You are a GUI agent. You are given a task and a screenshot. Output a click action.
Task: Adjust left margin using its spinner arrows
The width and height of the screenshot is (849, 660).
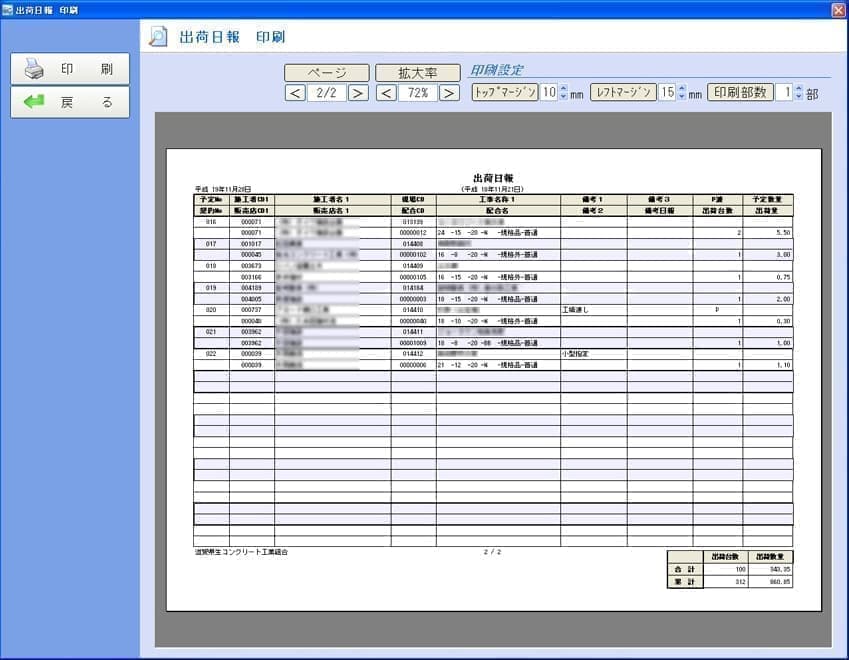[x=682, y=92]
